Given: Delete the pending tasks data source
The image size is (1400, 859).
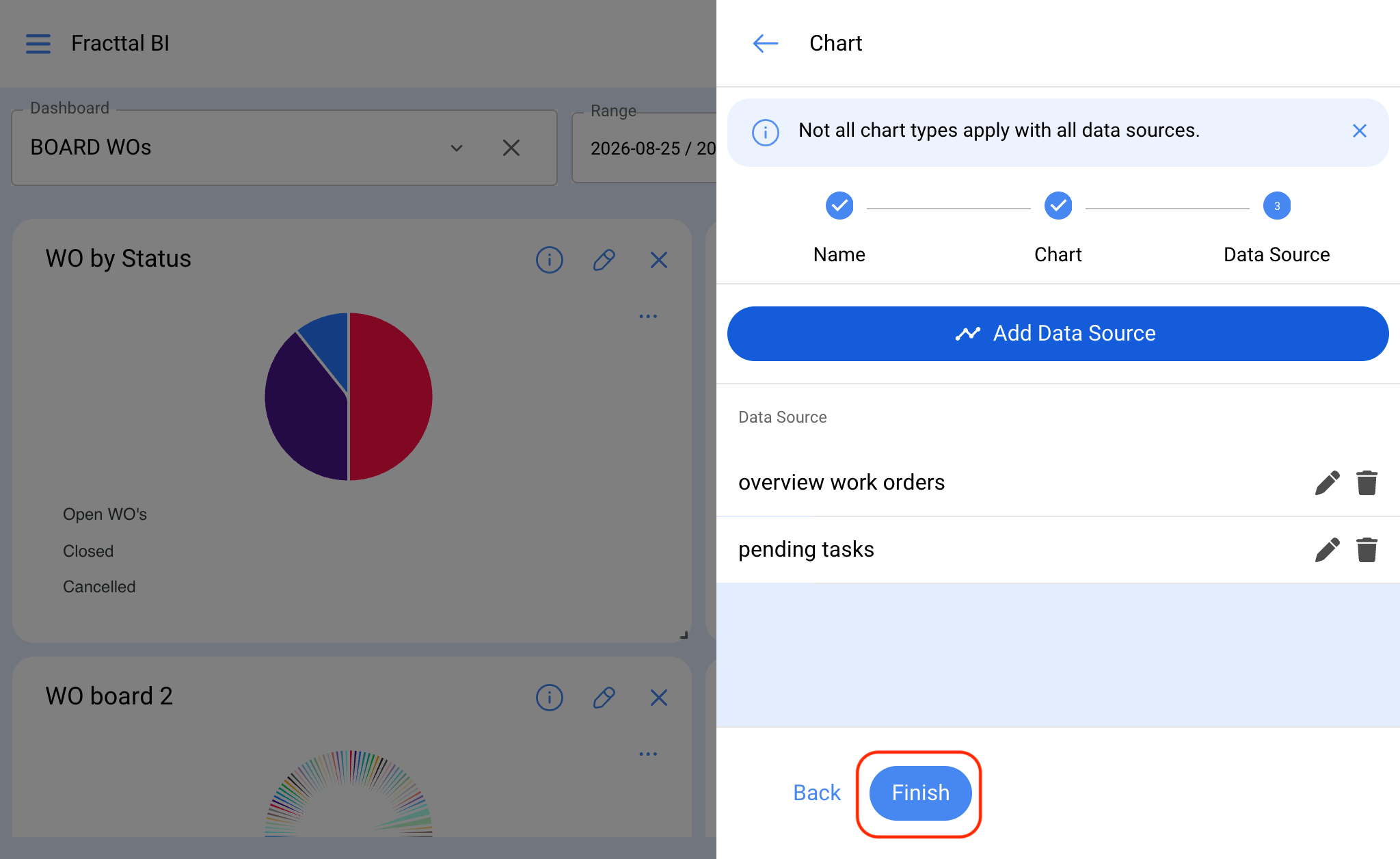Looking at the screenshot, I should click(1367, 550).
